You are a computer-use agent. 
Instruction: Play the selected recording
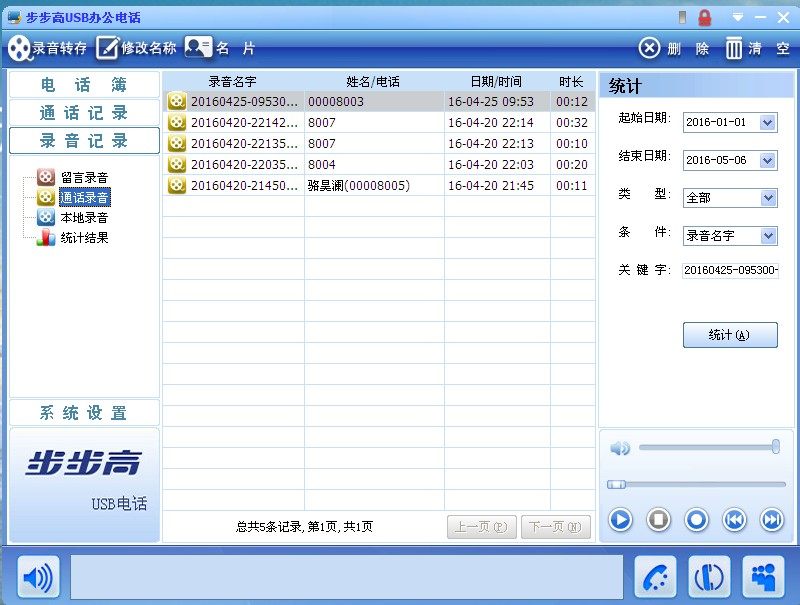pos(620,520)
